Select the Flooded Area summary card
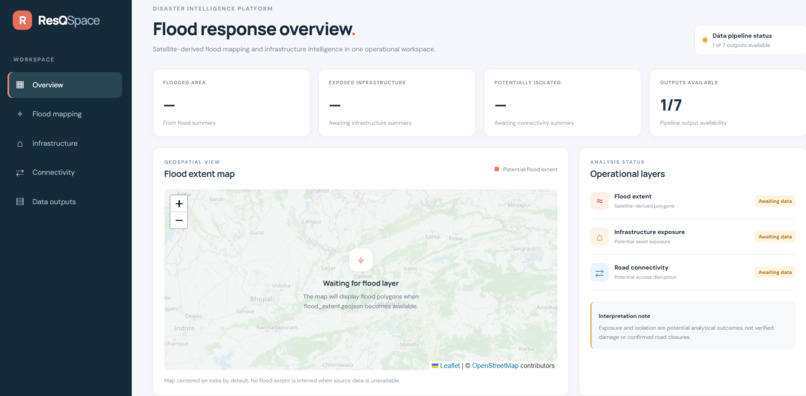This screenshot has width=806, height=396. coord(231,103)
